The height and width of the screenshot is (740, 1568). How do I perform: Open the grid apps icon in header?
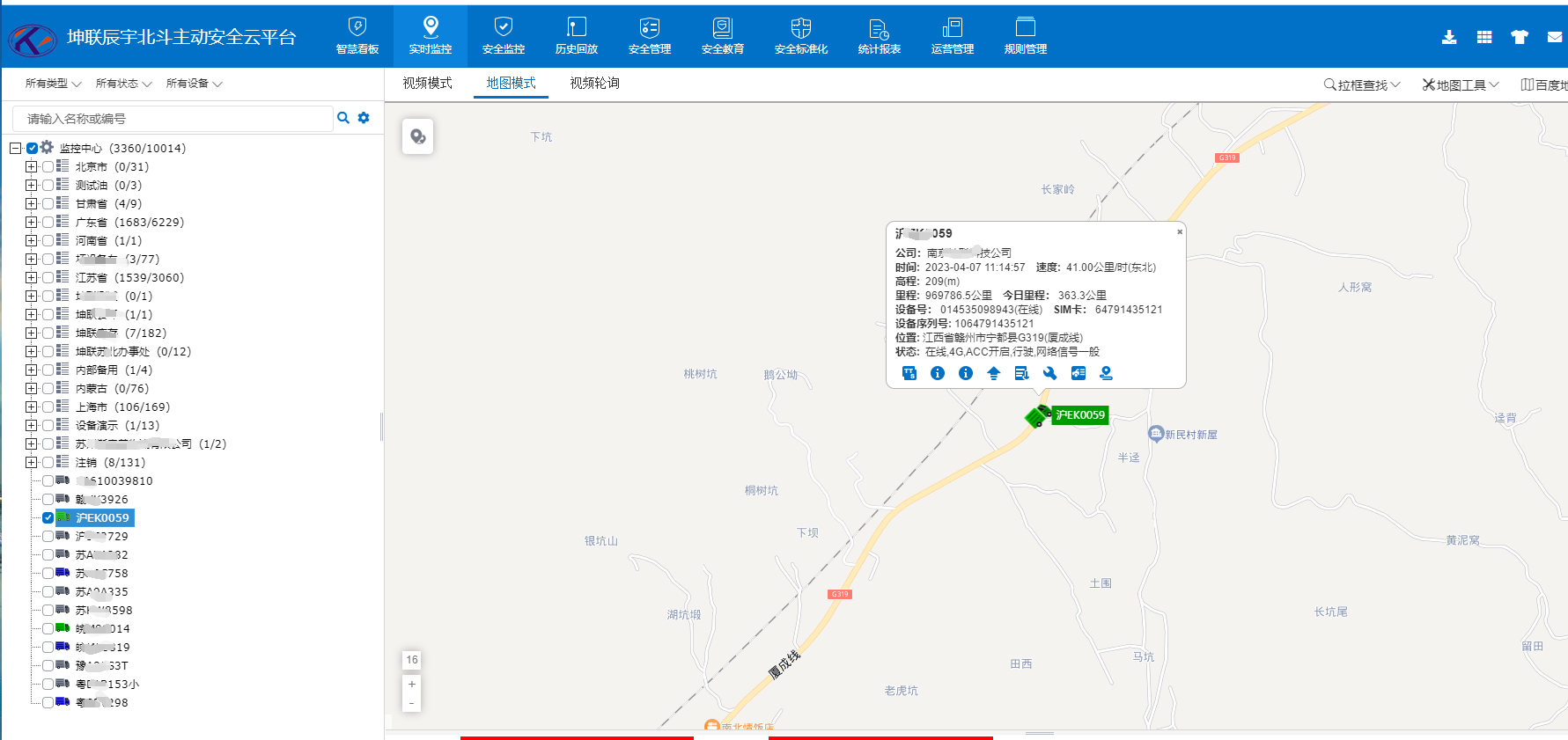1484,37
